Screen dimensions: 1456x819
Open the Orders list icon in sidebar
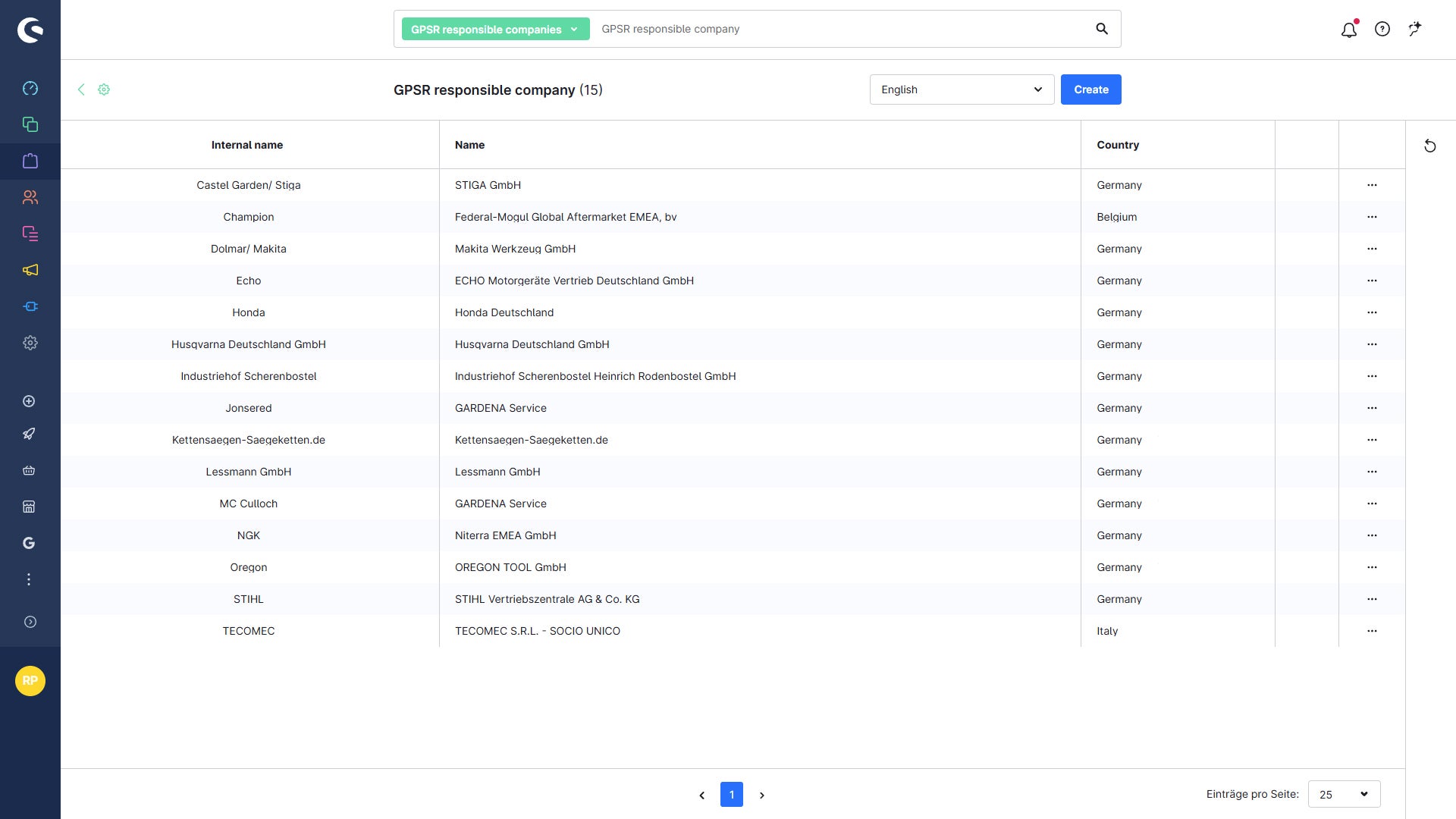pyautogui.click(x=30, y=234)
